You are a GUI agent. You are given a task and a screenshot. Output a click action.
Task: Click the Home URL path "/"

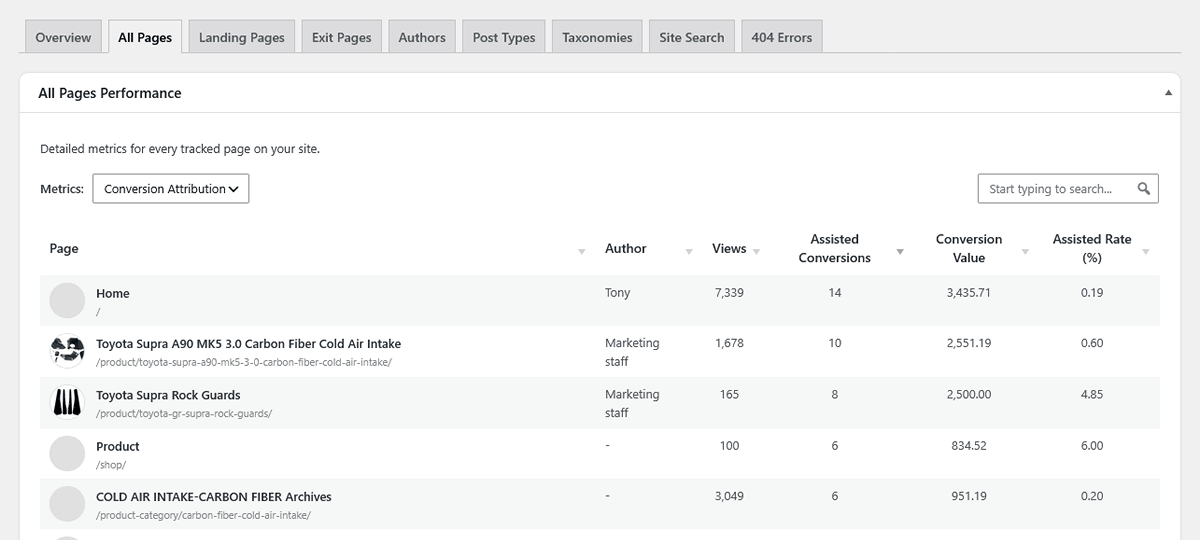(x=98, y=312)
